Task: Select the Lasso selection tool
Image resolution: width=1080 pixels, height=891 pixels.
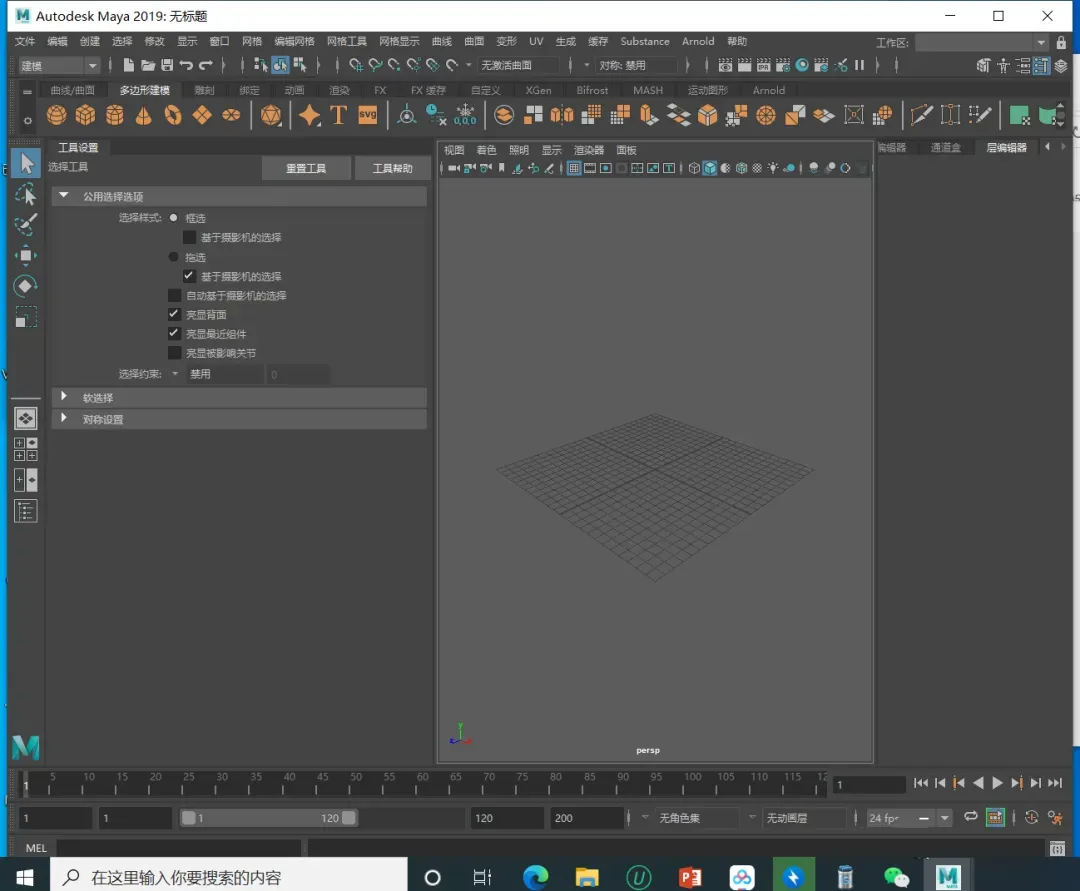Action: click(26, 194)
